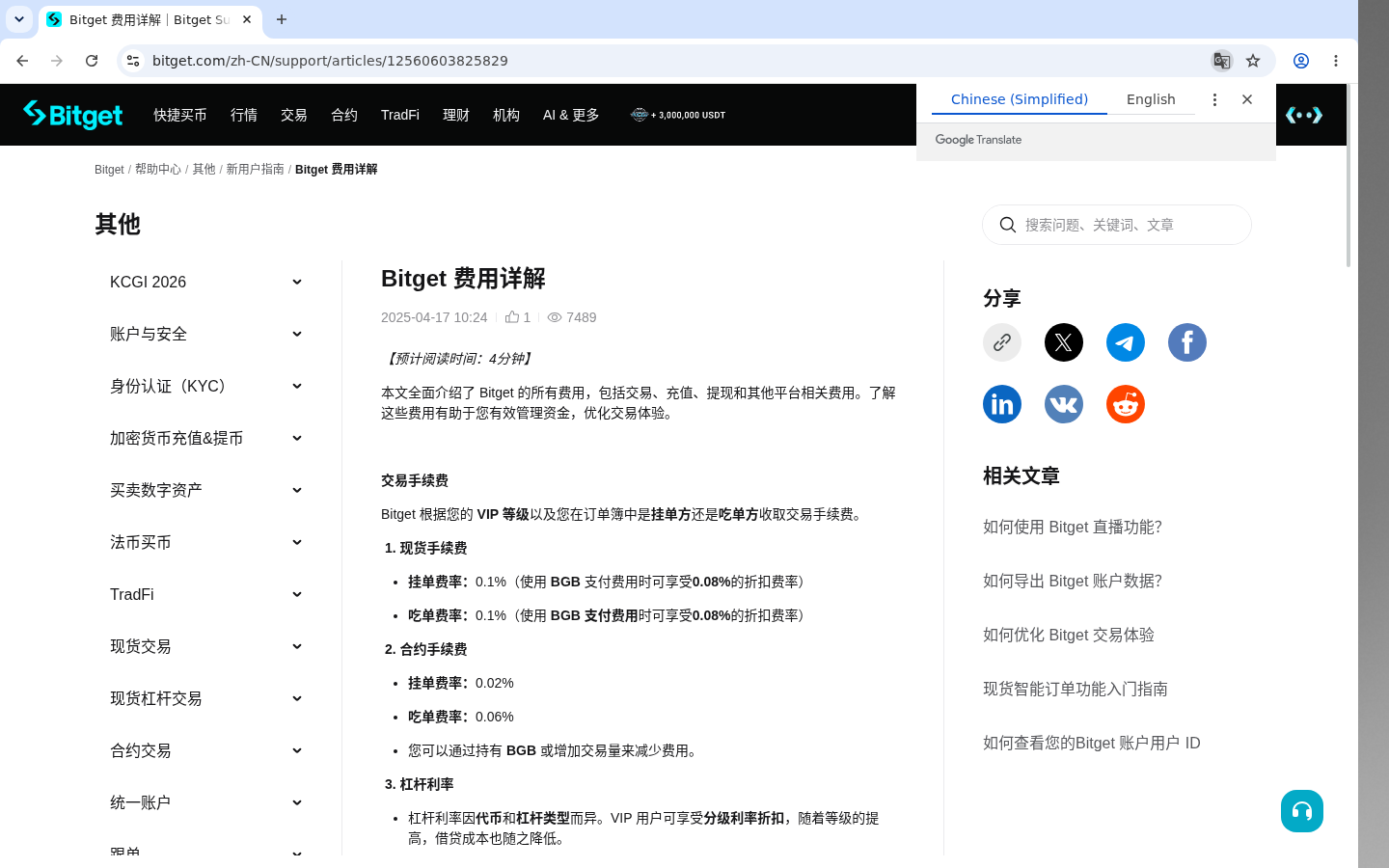Expand KCGI 2026 sidebar section
This screenshot has width=1389, height=868.
206,282
